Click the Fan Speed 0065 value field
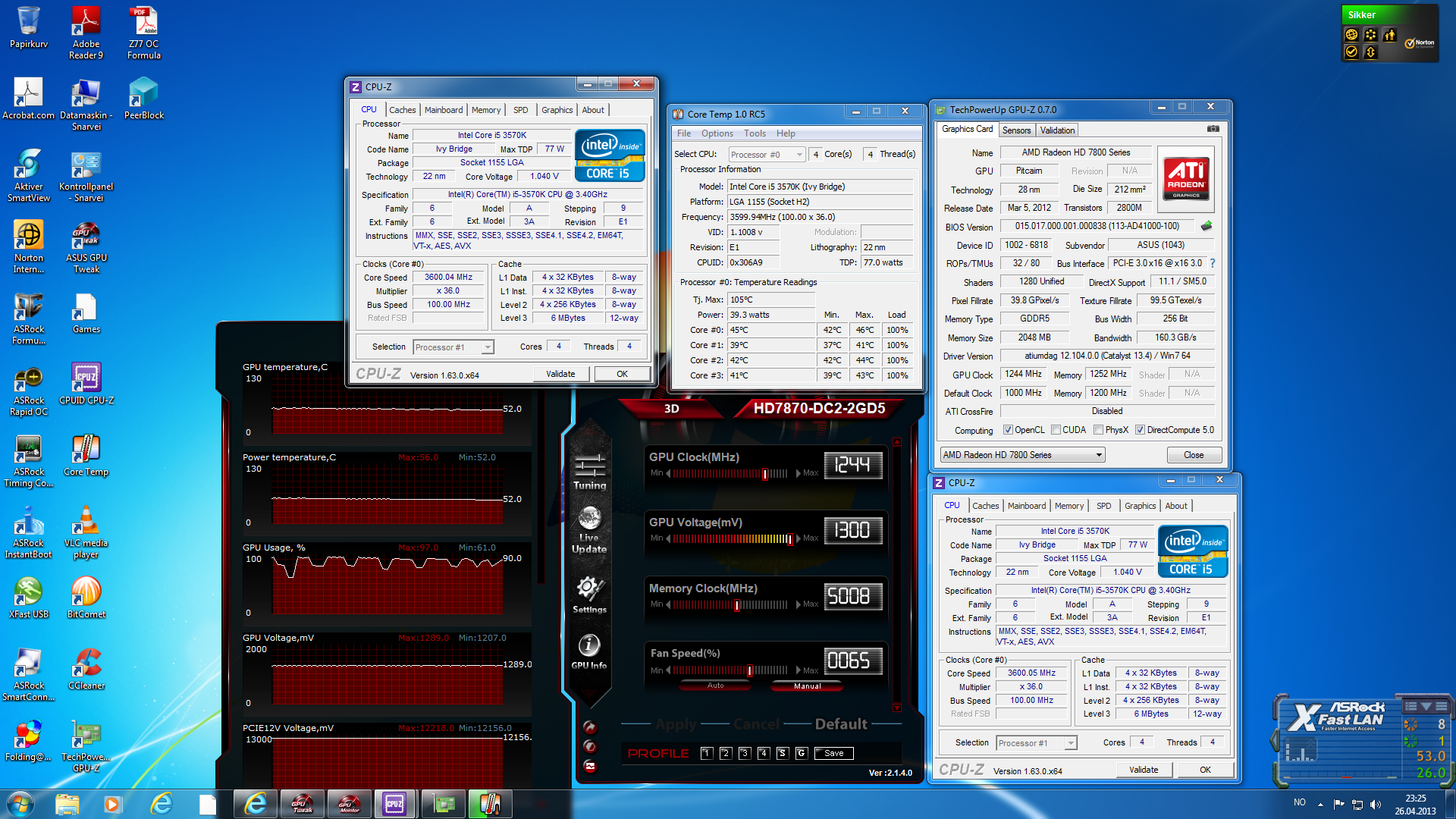The image size is (1456, 819). click(852, 661)
